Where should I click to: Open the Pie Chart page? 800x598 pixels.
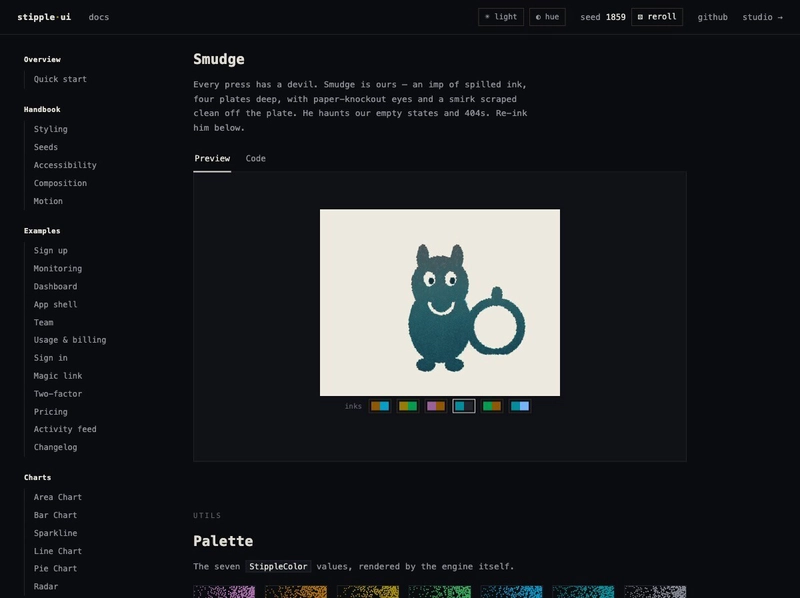pyautogui.click(x=55, y=568)
